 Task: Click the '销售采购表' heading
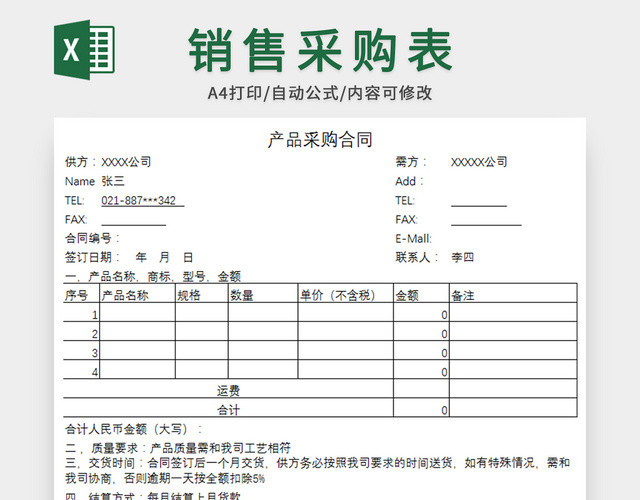320,51
